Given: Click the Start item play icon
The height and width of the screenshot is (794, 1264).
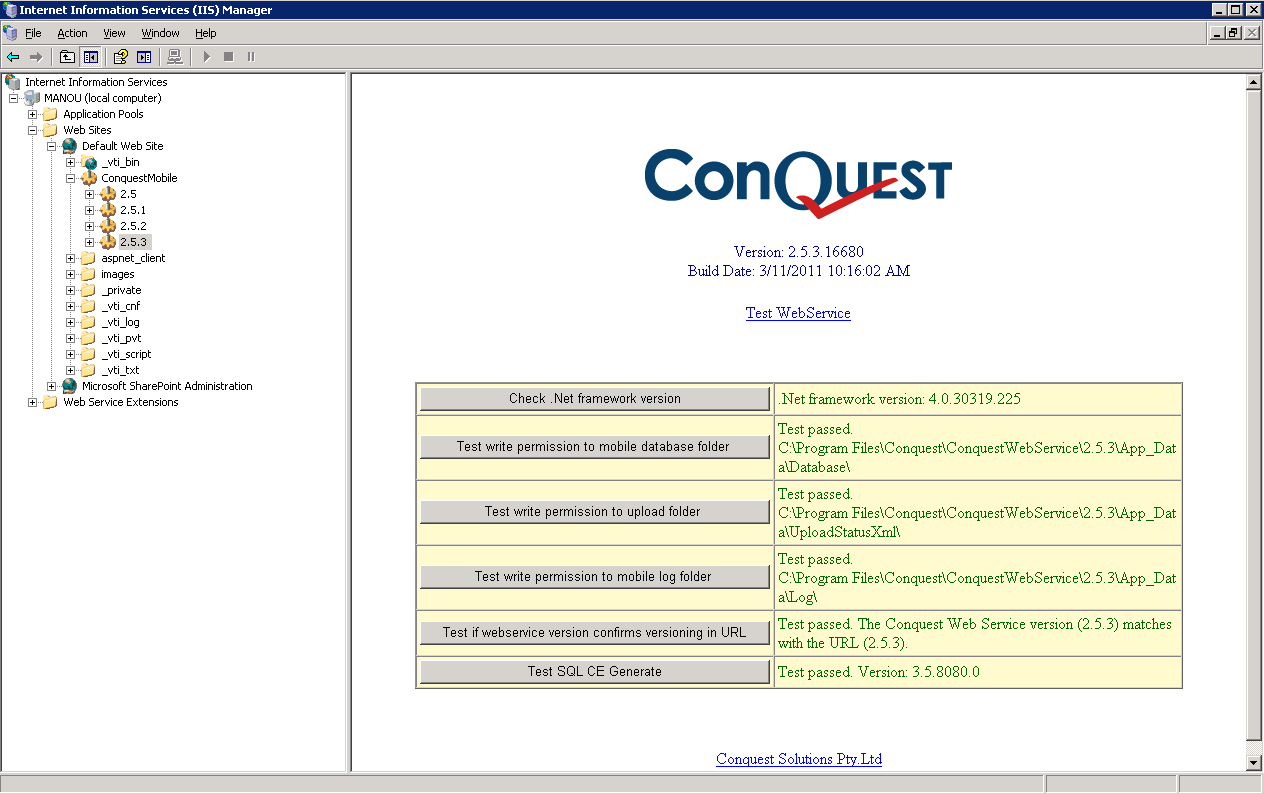Looking at the screenshot, I should [206, 57].
